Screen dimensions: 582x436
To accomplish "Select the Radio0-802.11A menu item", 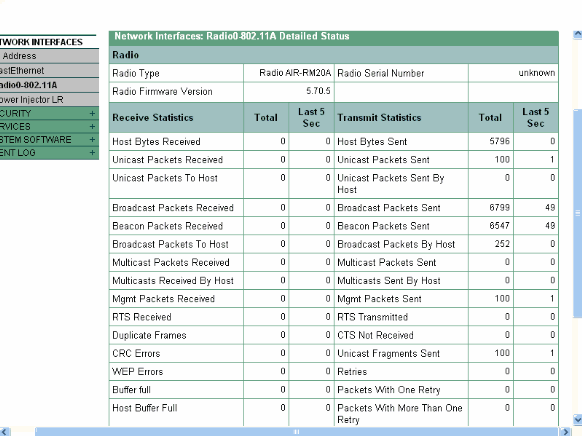I will (x=49, y=85).
